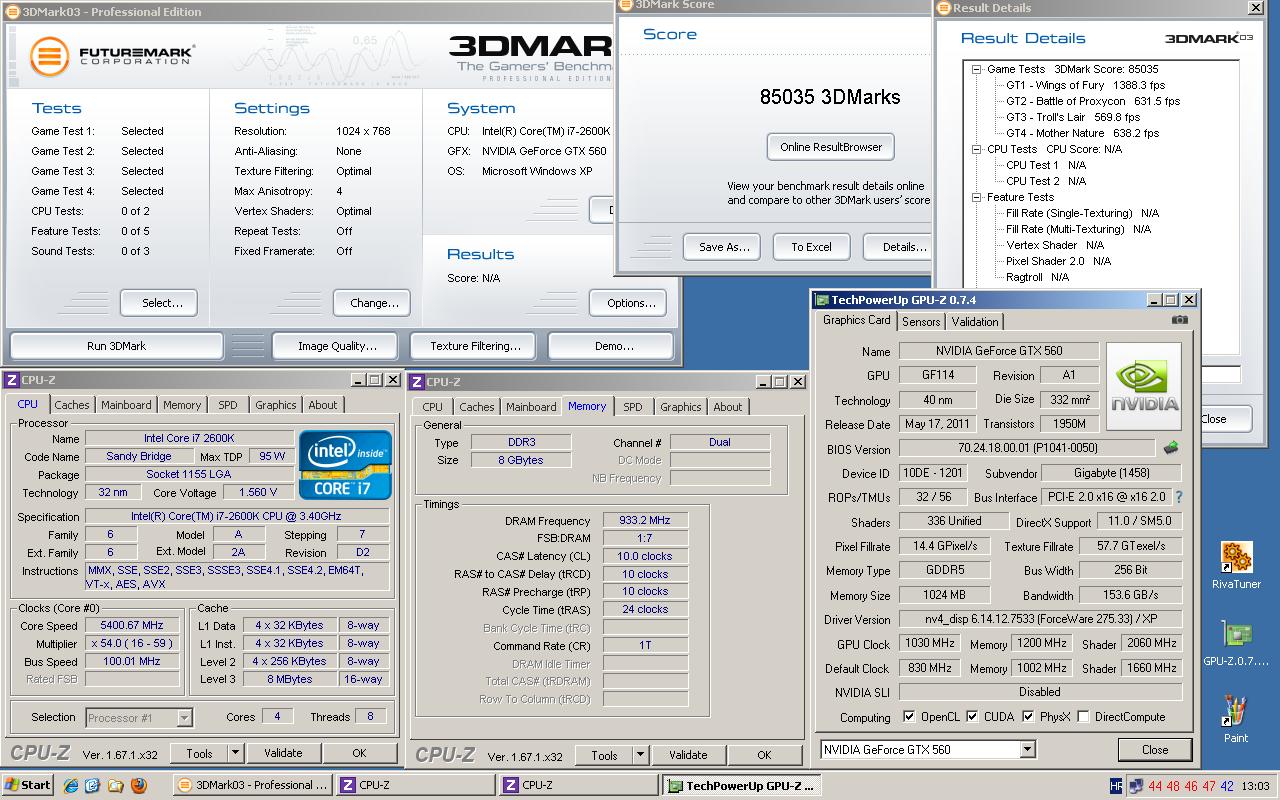Open the Windows Start menu

pyautogui.click(x=28, y=785)
